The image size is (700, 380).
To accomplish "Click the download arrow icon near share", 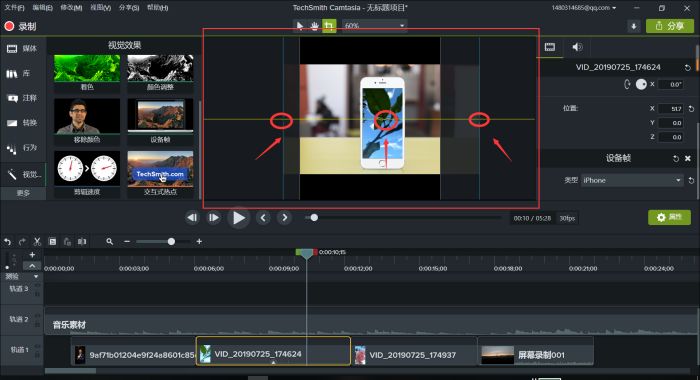I will point(633,26).
